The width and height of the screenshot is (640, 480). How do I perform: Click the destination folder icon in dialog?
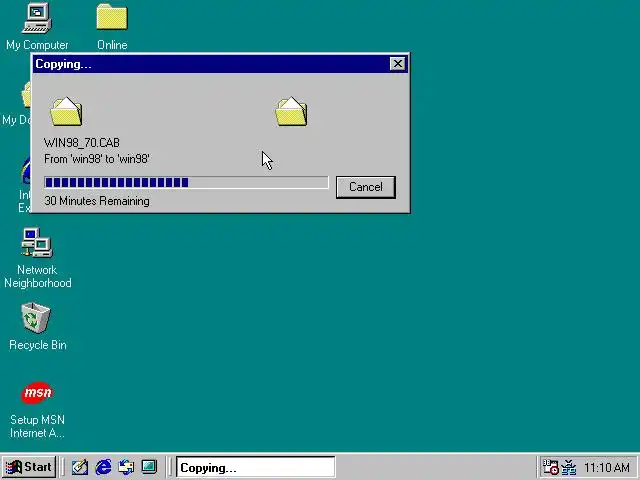(291, 111)
